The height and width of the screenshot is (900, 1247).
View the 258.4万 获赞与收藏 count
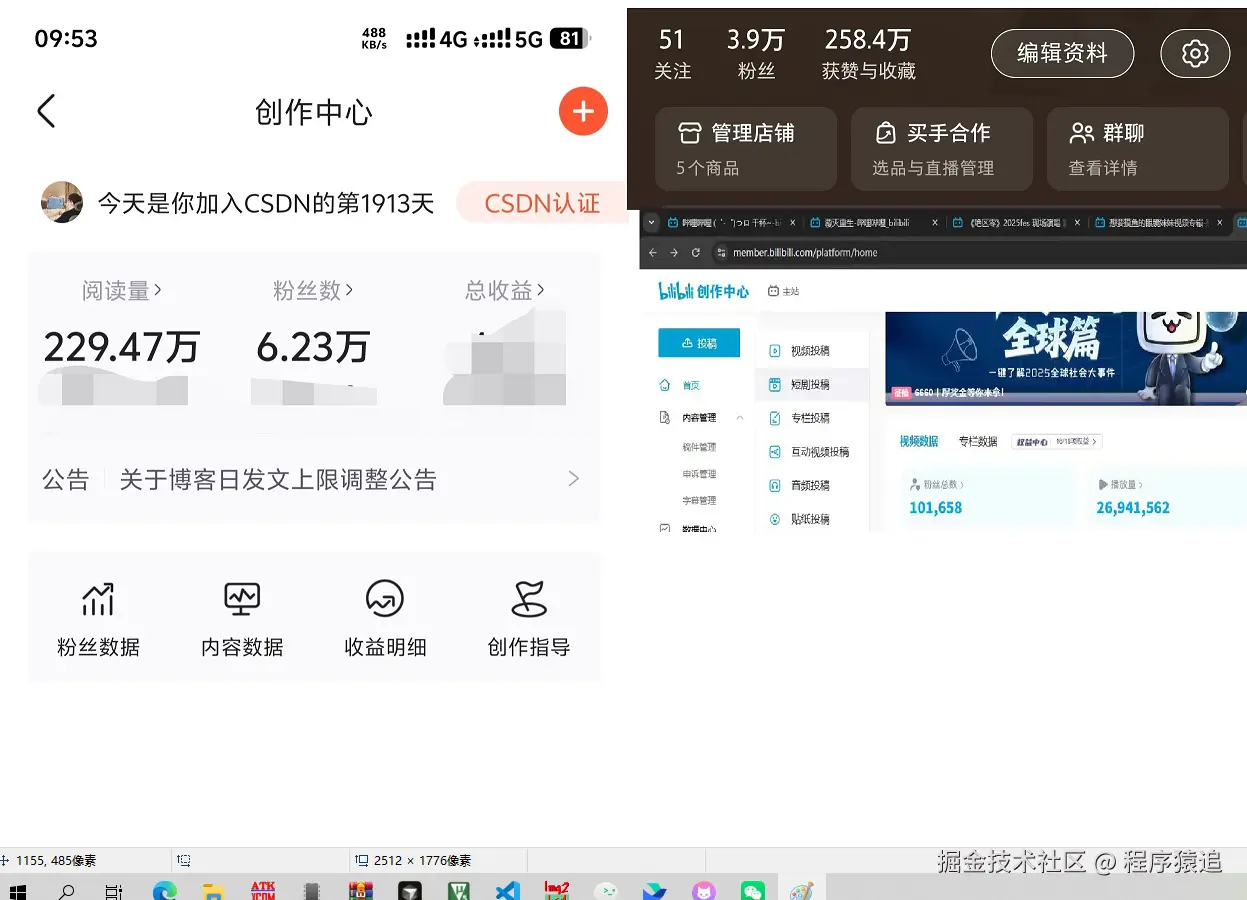[868, 54]
